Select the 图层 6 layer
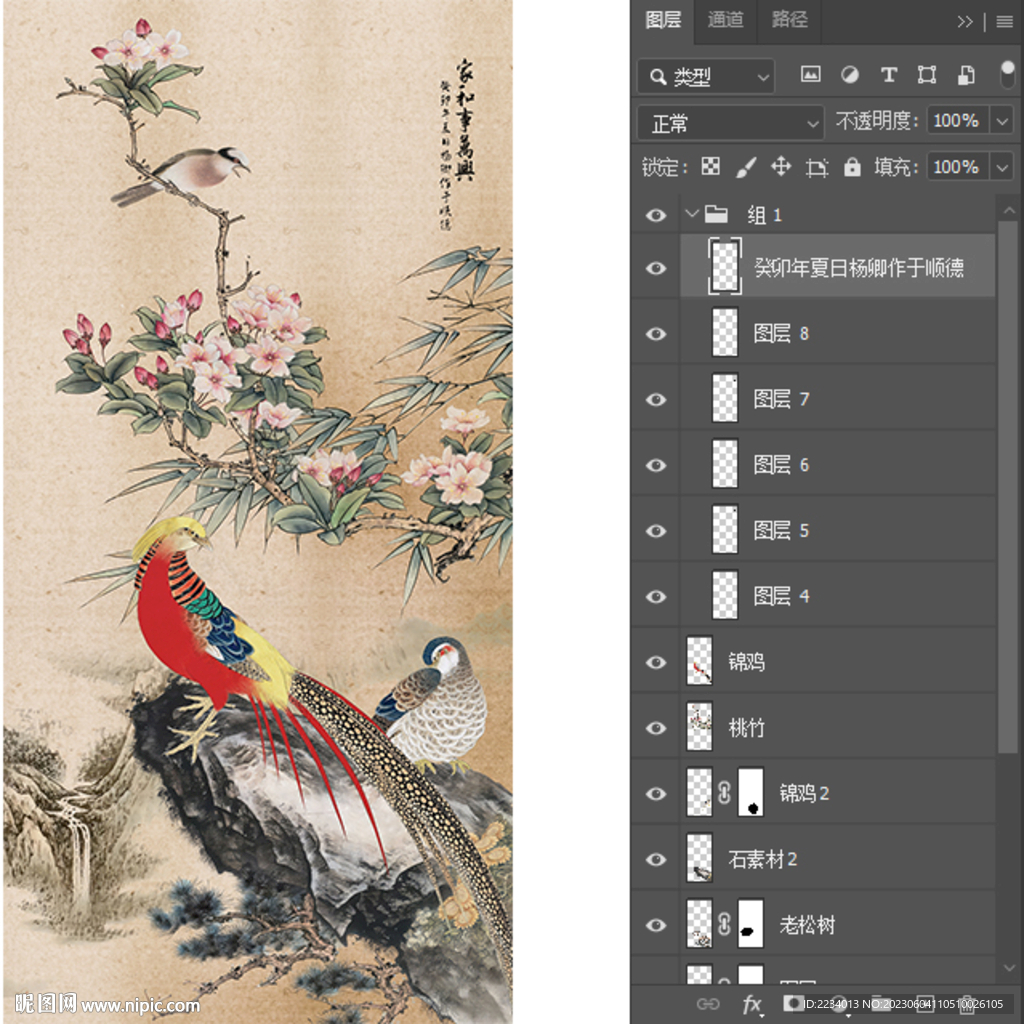This screenshot has width=1024, height=1024. tap(838, 464)
